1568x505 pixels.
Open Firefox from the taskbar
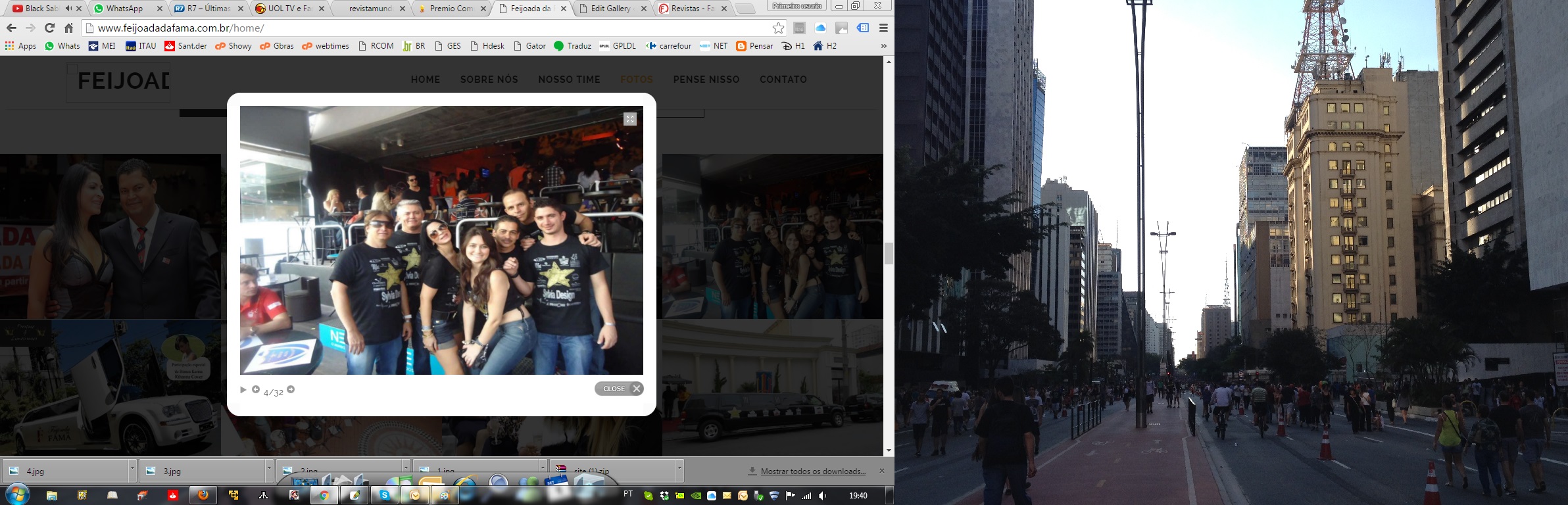[x=203, y=495]
